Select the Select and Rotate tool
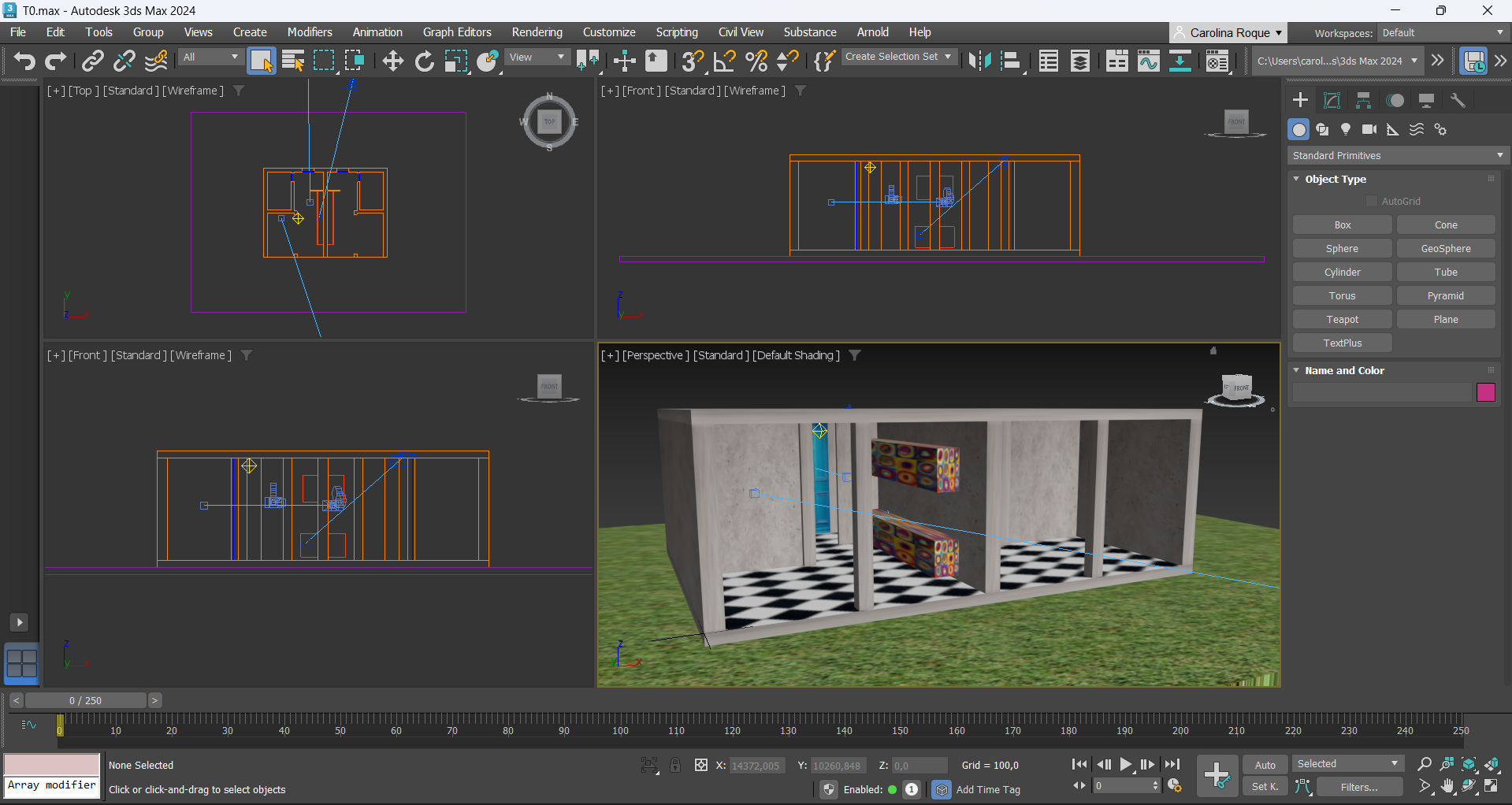This screenshot has height=805, width=1512. click(424, 61)
